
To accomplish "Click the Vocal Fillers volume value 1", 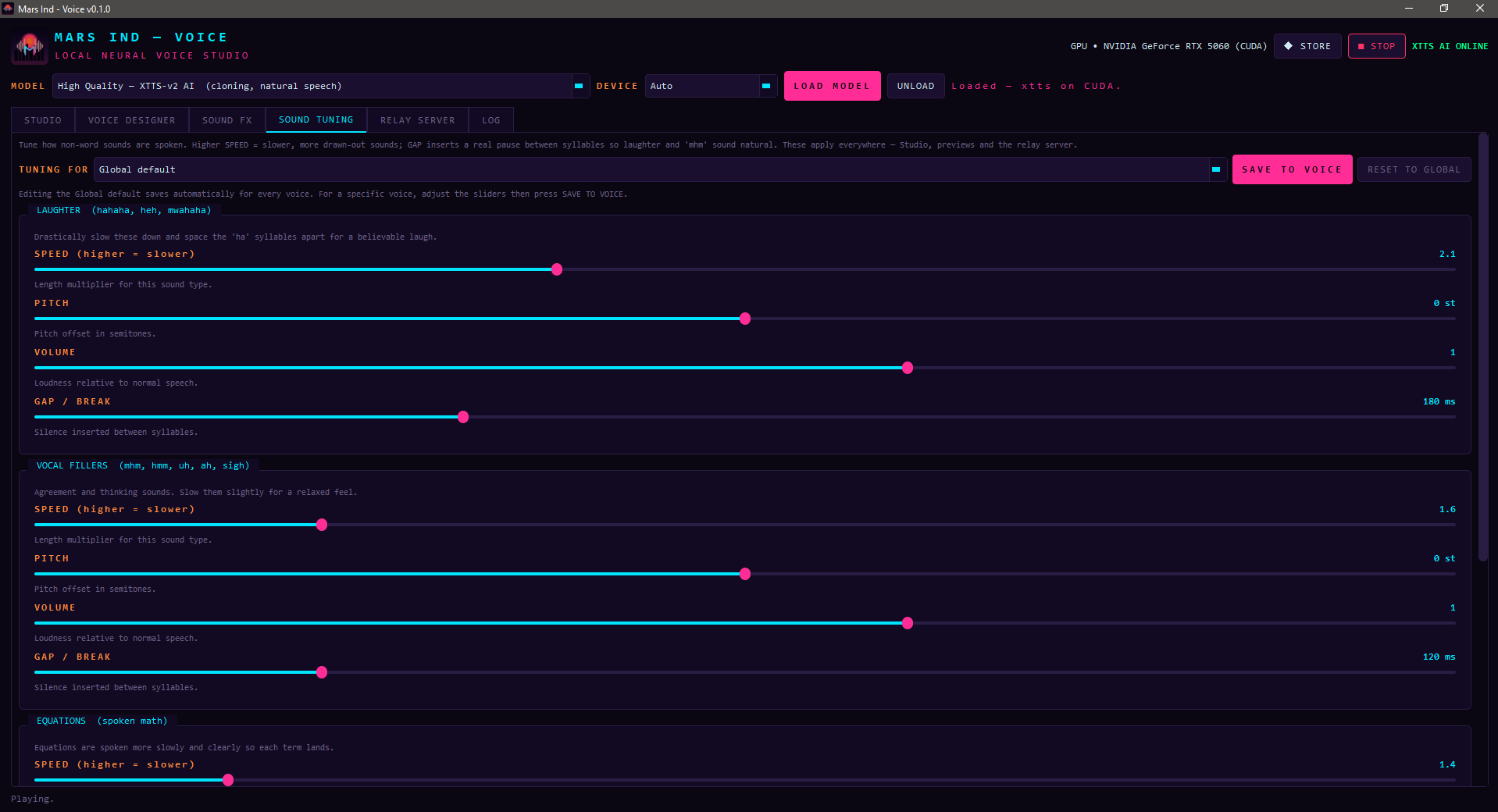I will point(1453,607).
